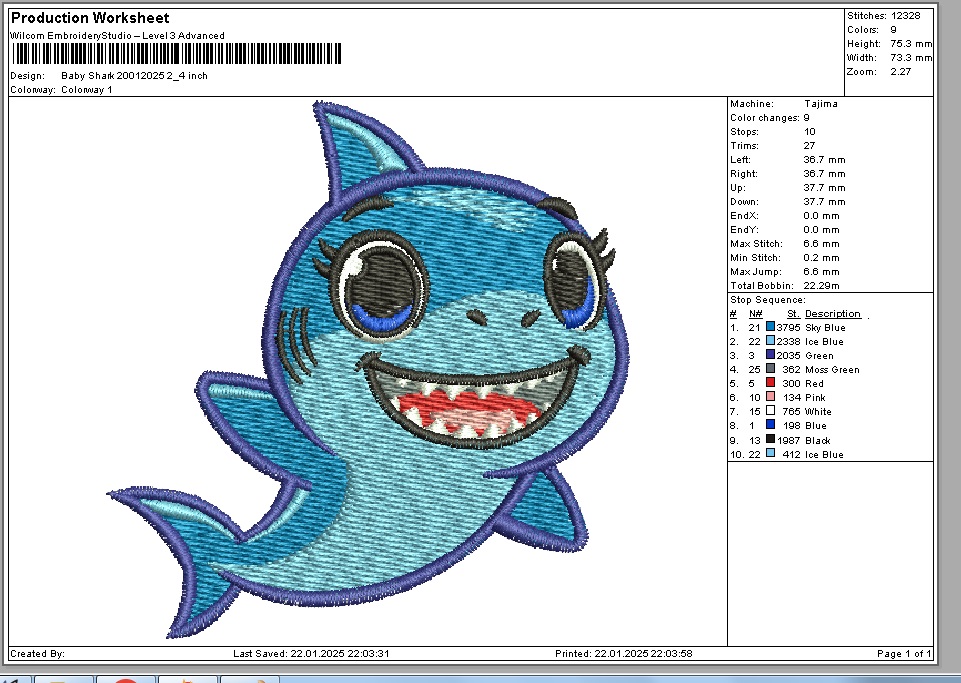Click the Black thread color swatch
961x683 pixels.
pos(770,439)
